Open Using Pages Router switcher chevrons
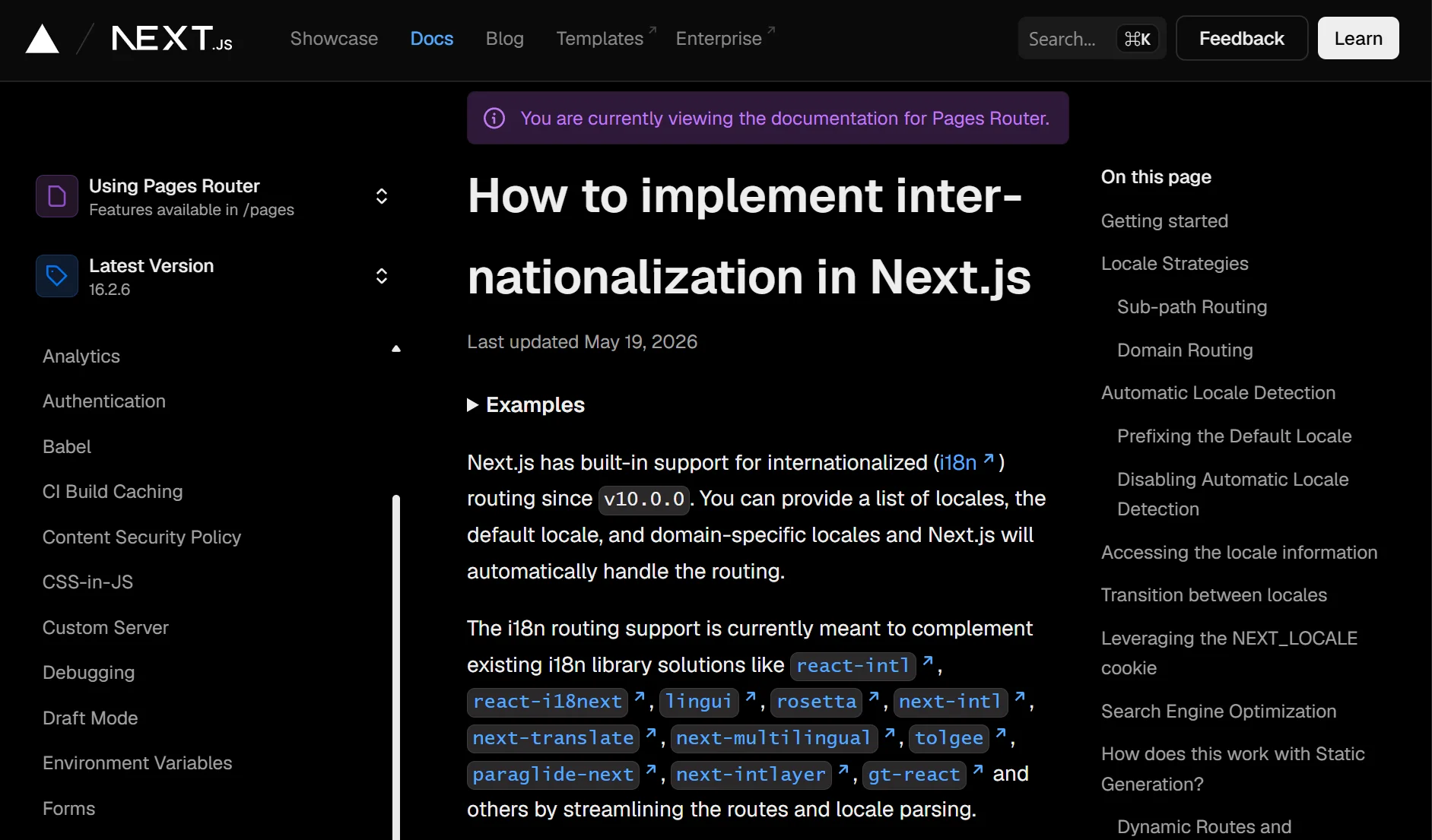 tap(382, 196)
